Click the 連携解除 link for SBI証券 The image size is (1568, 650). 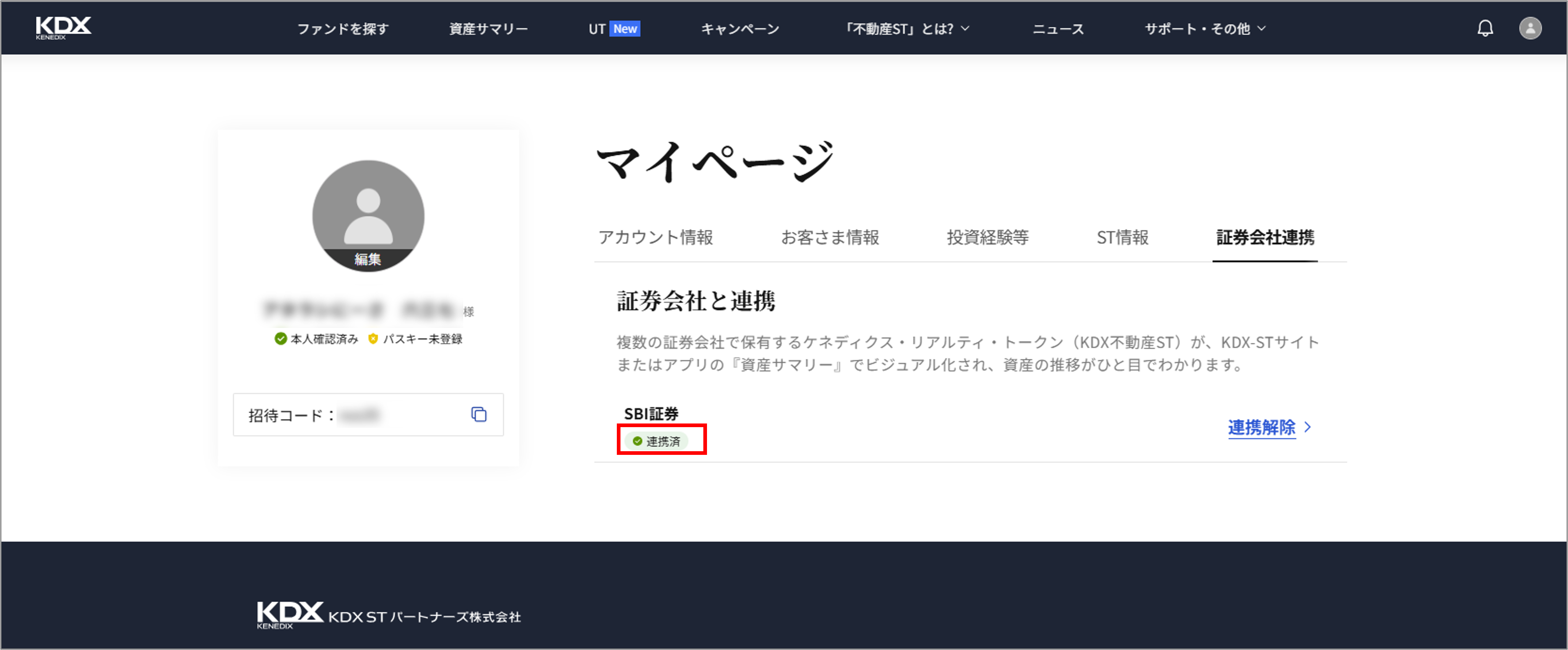1261,427
